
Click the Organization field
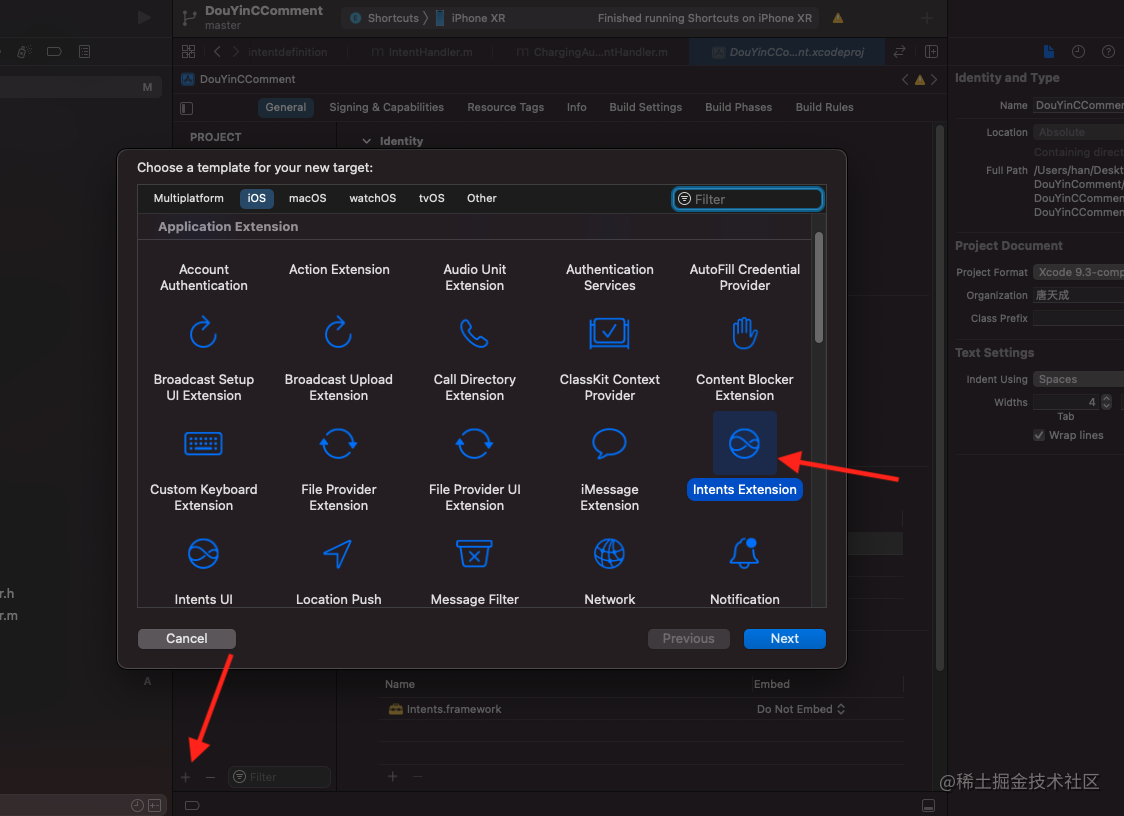[1078, 295]
